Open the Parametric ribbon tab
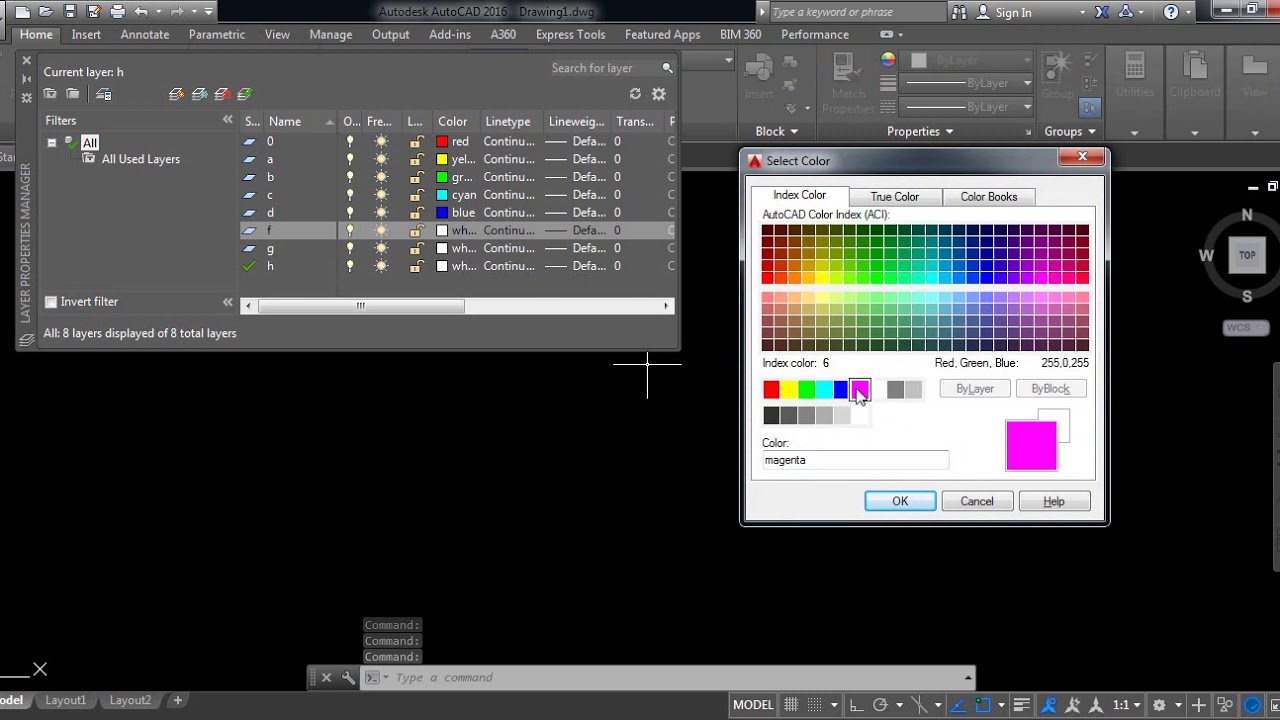 click(x=216, y=34)
